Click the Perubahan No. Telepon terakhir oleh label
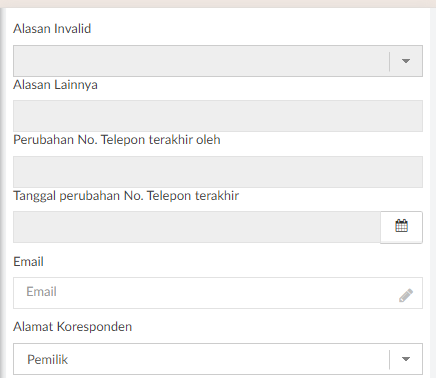Viewport: 436px width, 378px height. 117,140
